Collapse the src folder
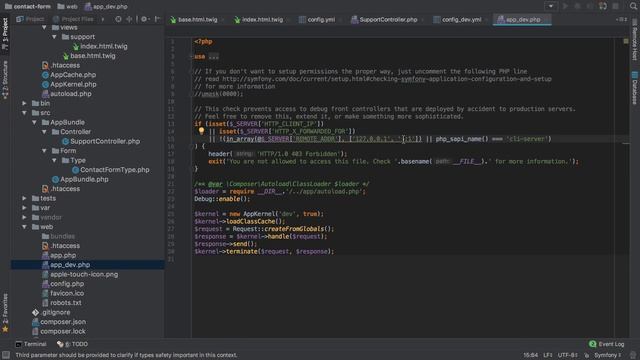Viewport: 640px width, 360px height. (24, 113)
